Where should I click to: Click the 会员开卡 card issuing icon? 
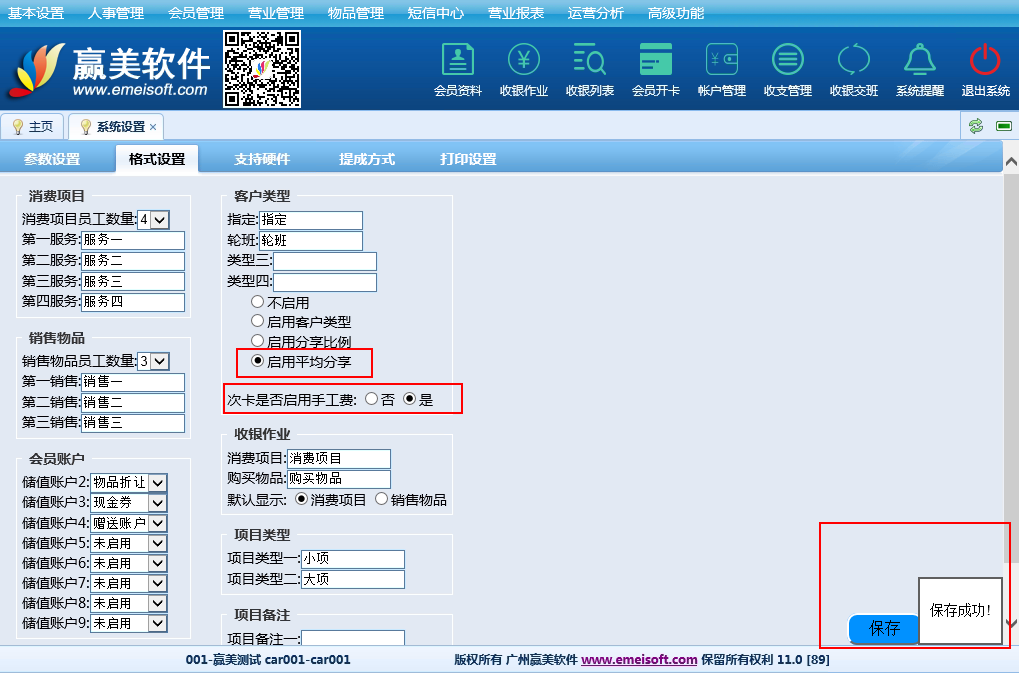[656, 68]
